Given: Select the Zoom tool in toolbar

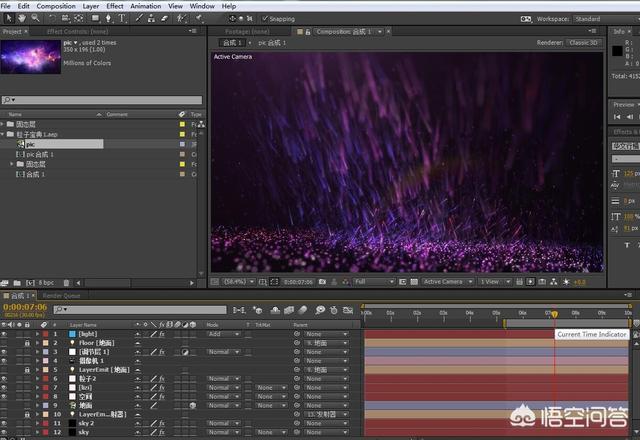Looking at the screenshot, I should (35, 18).
